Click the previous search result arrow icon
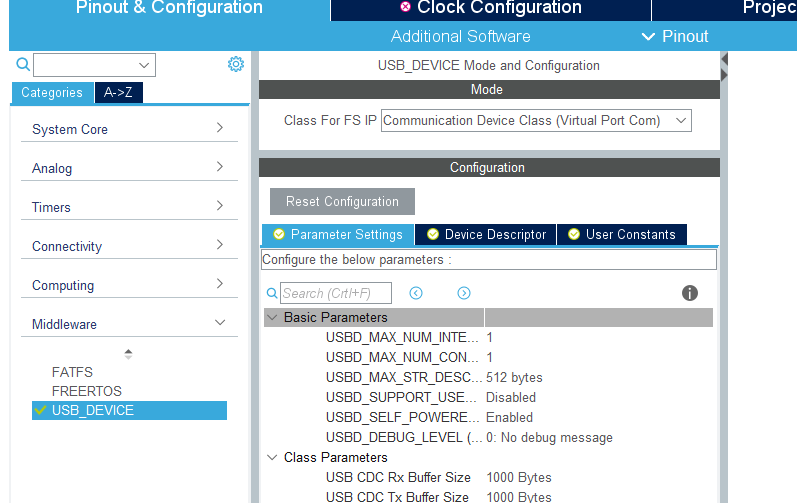This screenshot has width=797, height=503. click(416, 293)
